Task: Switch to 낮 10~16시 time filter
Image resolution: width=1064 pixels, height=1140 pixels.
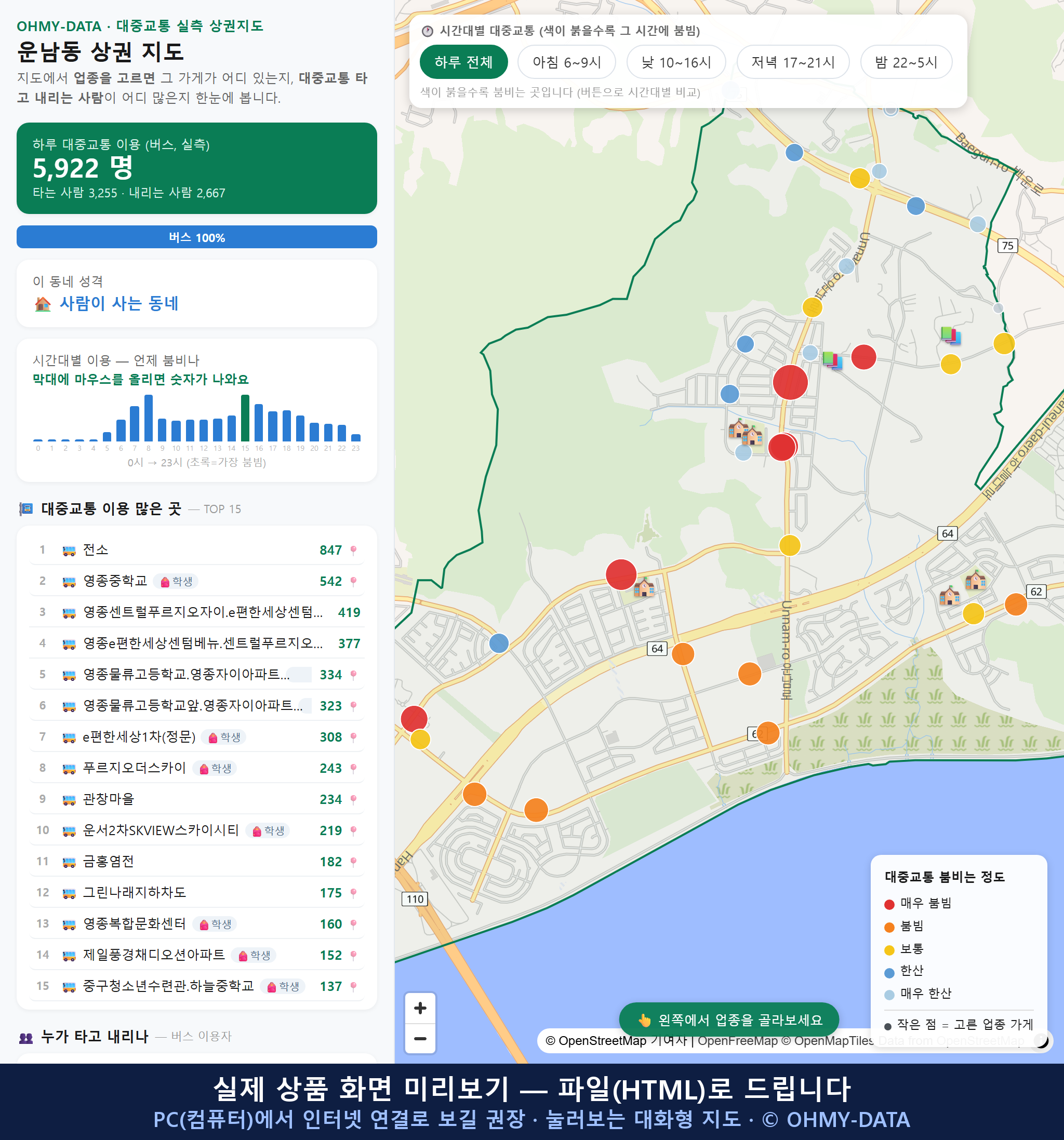Action: point(676,62)
